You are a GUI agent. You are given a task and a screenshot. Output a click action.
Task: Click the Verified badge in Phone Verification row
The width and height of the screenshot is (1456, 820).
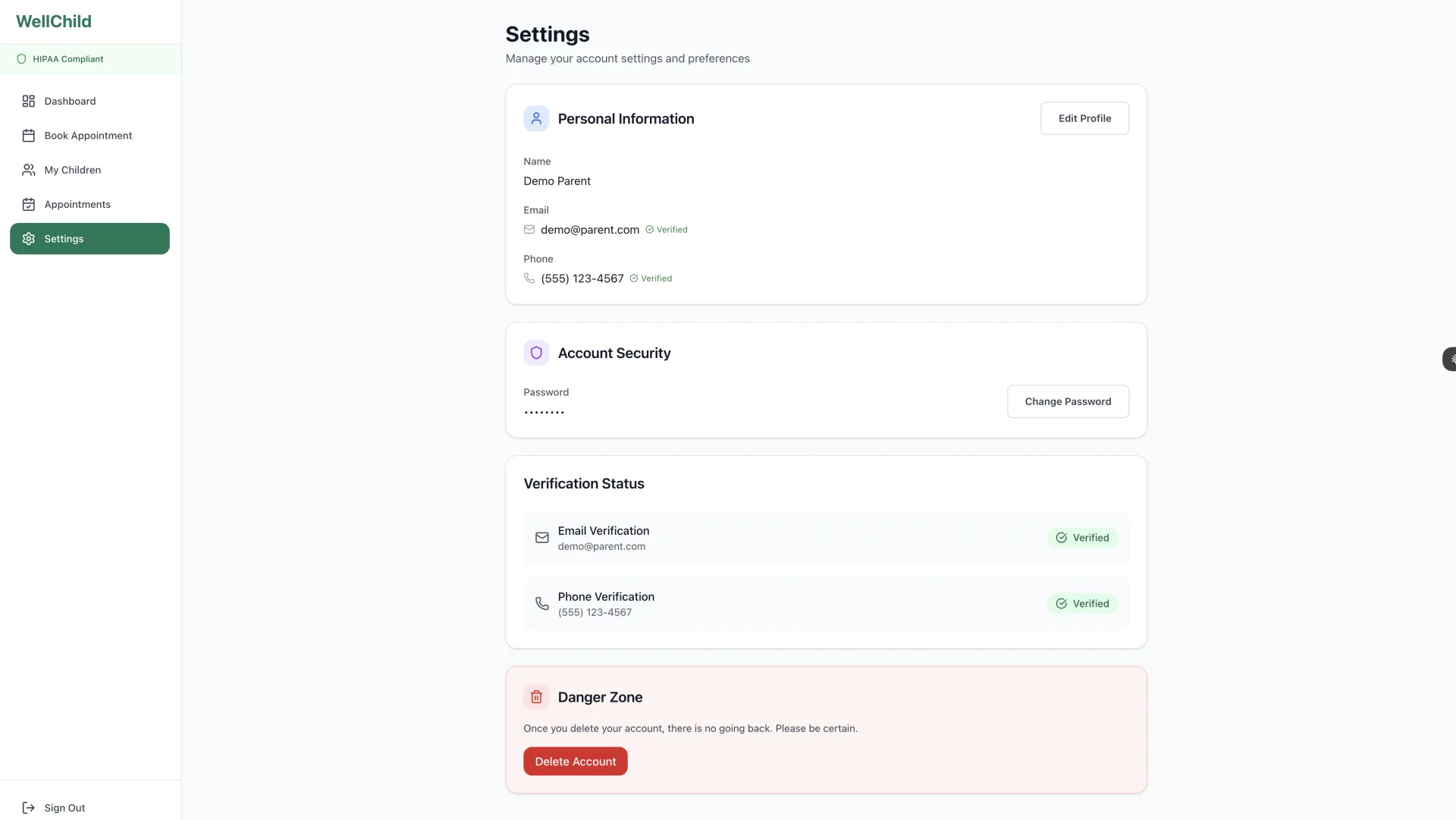pos(1082,604)
